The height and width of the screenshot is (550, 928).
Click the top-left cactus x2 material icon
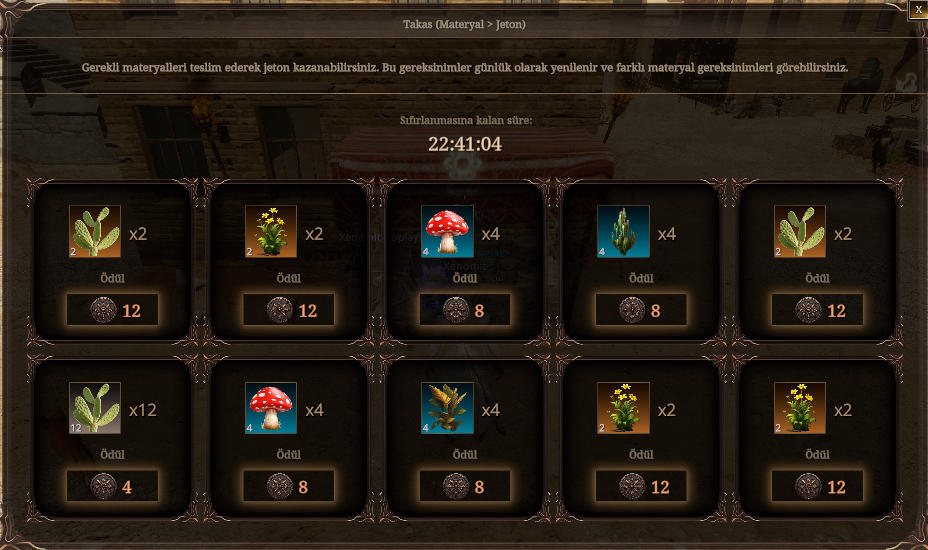[x=95, y=231]
